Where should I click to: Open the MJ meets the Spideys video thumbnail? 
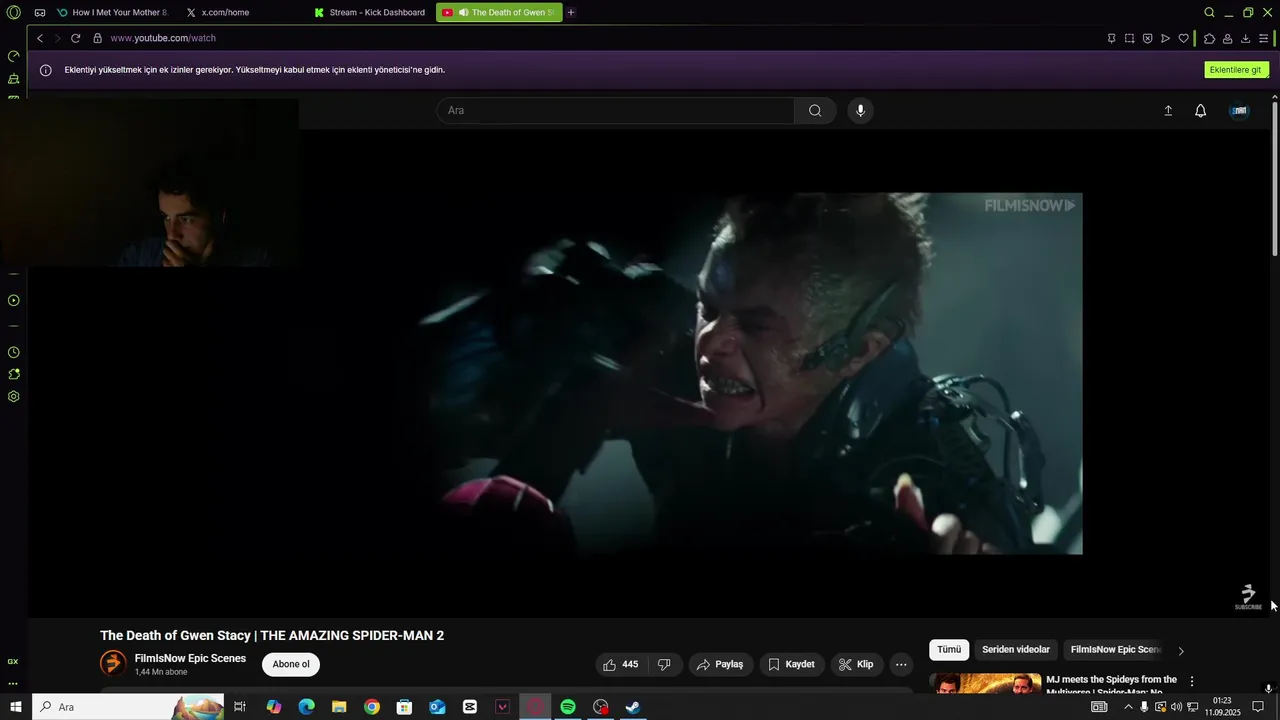pos(985,683)
